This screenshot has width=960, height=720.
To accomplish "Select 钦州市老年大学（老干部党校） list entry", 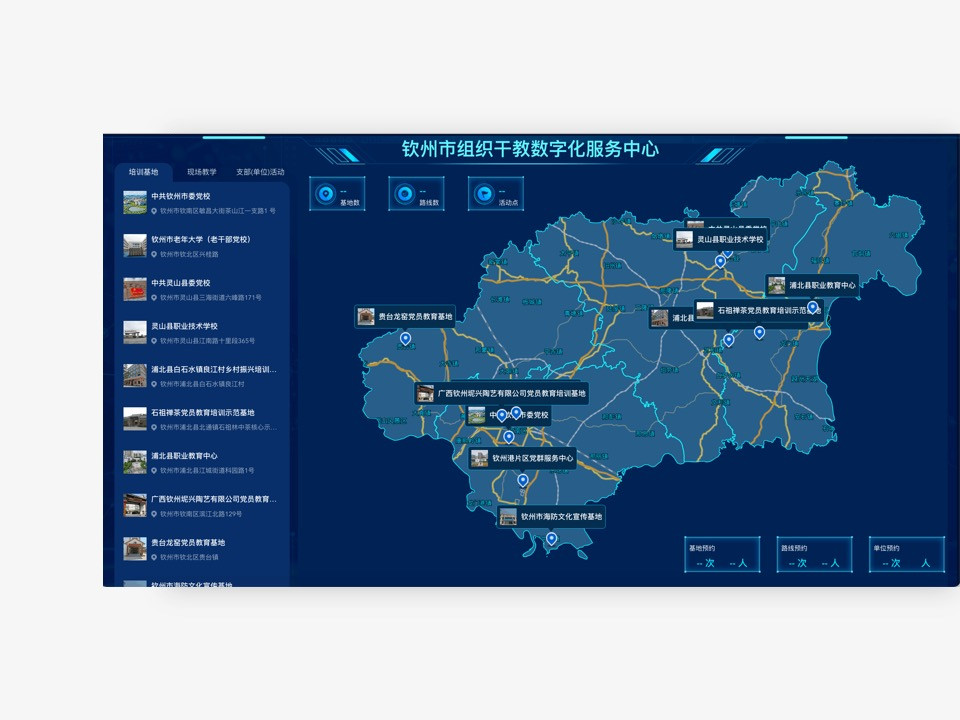I will [200, 240].
